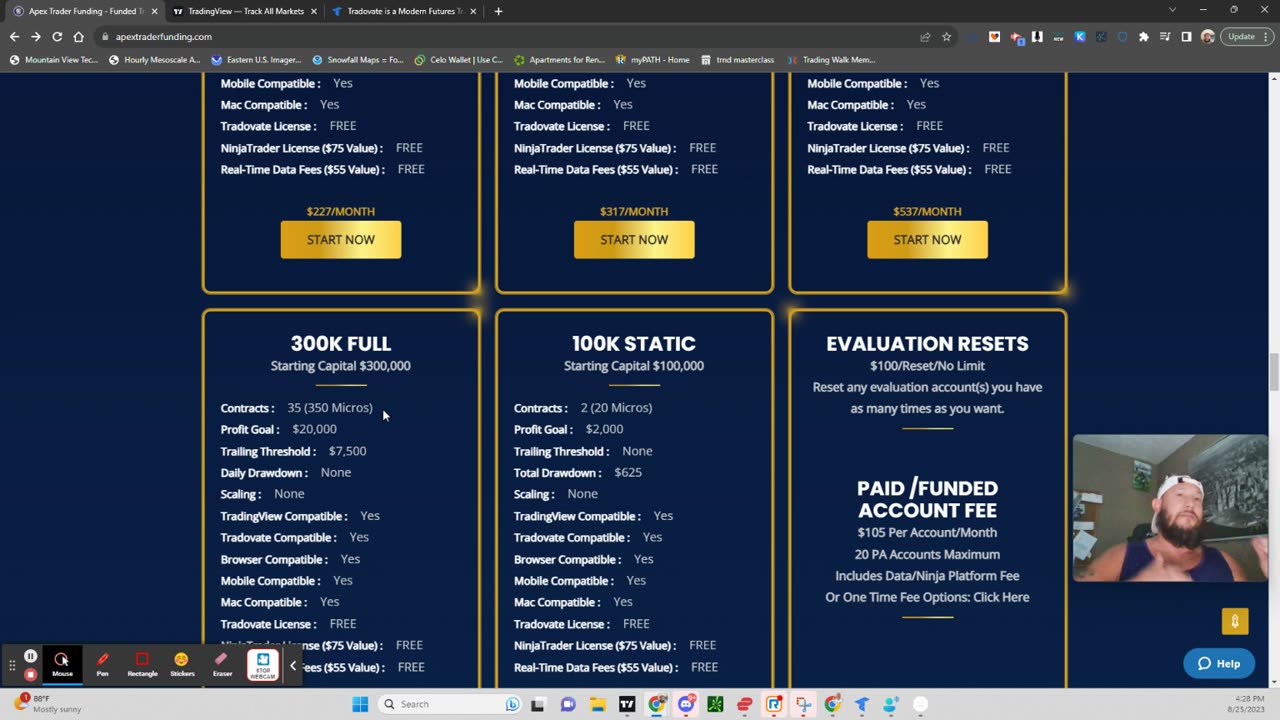Image resolution: width=1280 pixels, height=720 pixels.
Task: Open Eastern U.S. Imager... bookmark
Action: pos(256,60)
